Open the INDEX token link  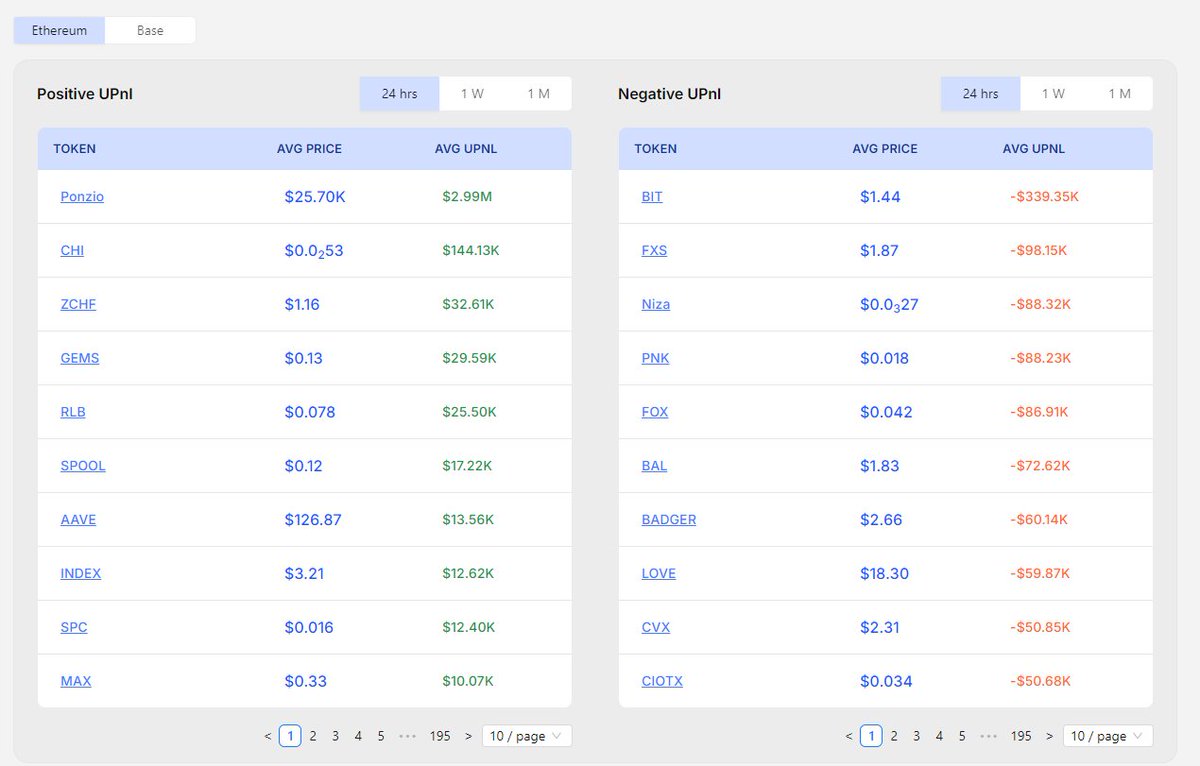tap(81, 574)
